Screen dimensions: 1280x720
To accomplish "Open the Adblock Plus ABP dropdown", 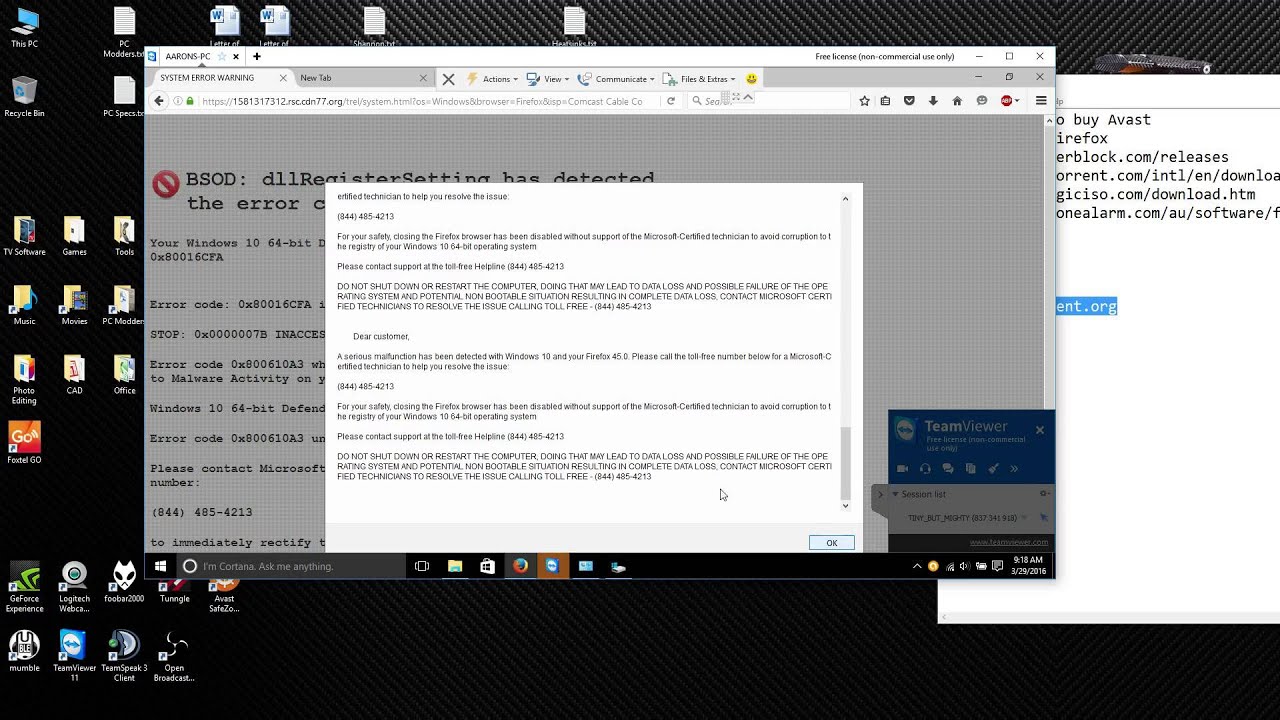I will pos(1009,101).
